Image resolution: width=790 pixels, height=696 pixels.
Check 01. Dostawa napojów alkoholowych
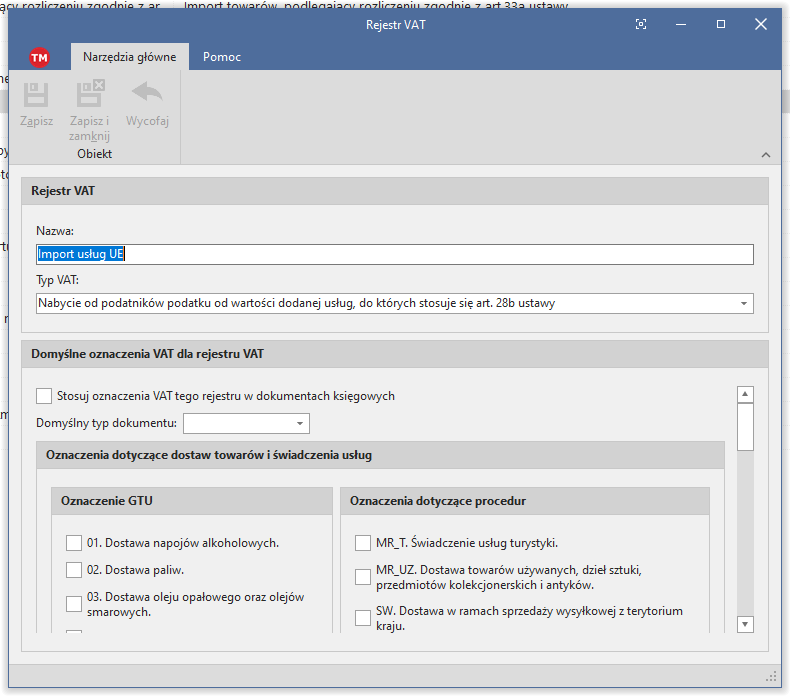tap(74, 543)
